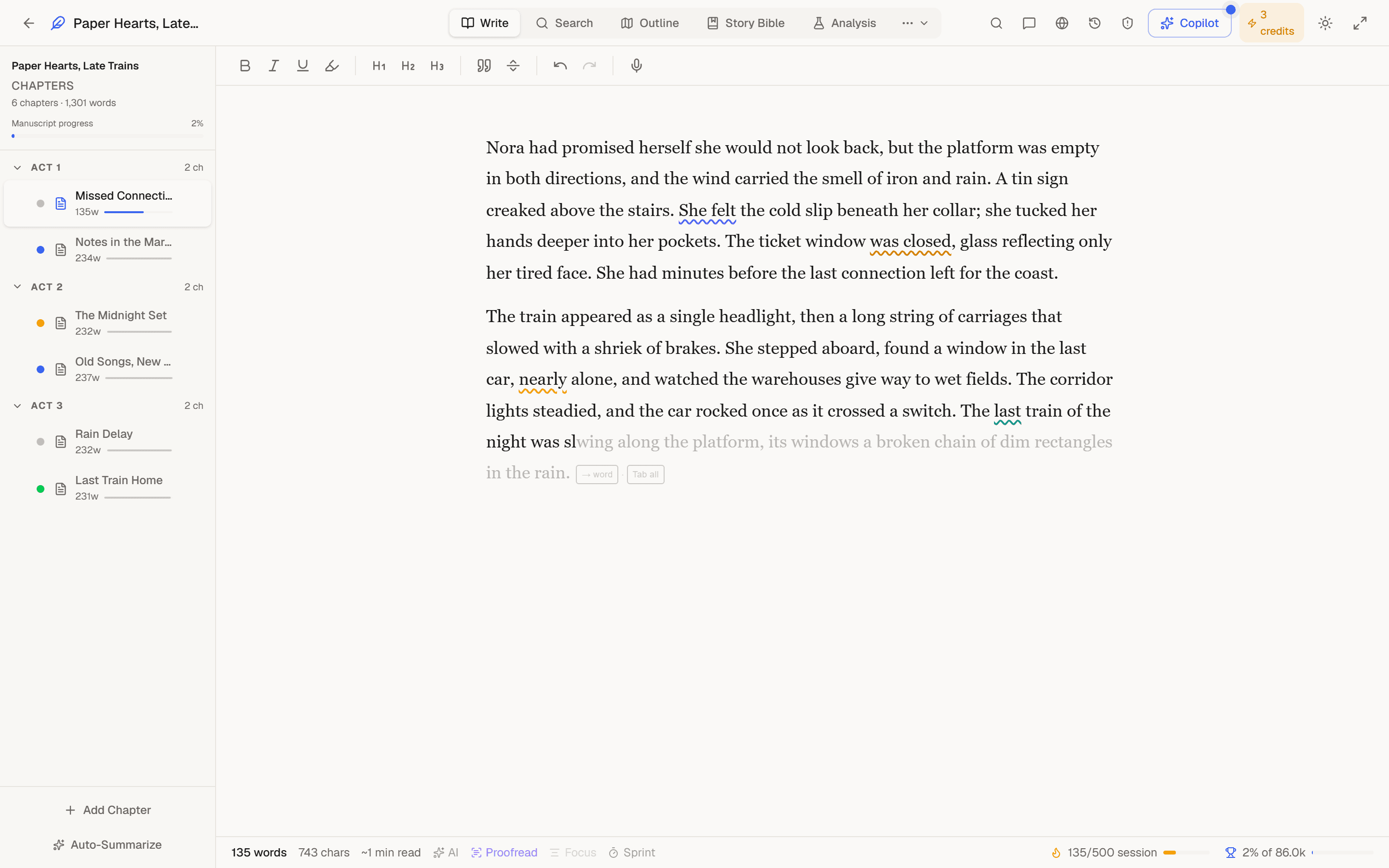Image resolution: width=1389 pixels, height=868 pixels.
Task: Open the Notes in the Margins chapter
Action: [x=108, y=249]
